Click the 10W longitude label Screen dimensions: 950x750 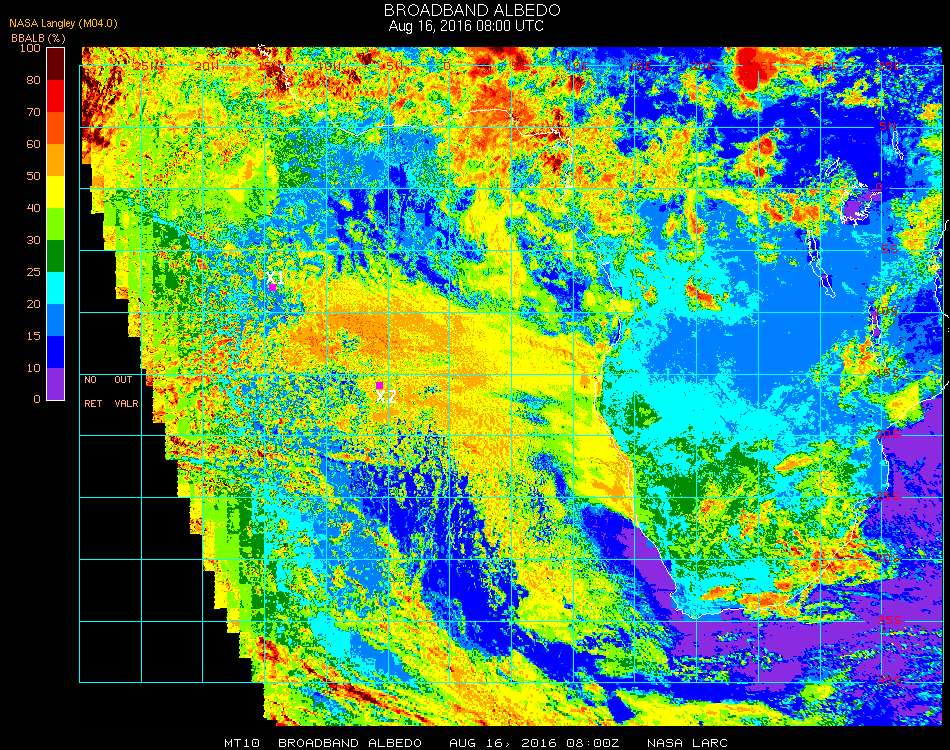pyautogui.click(x=331, y=66)
